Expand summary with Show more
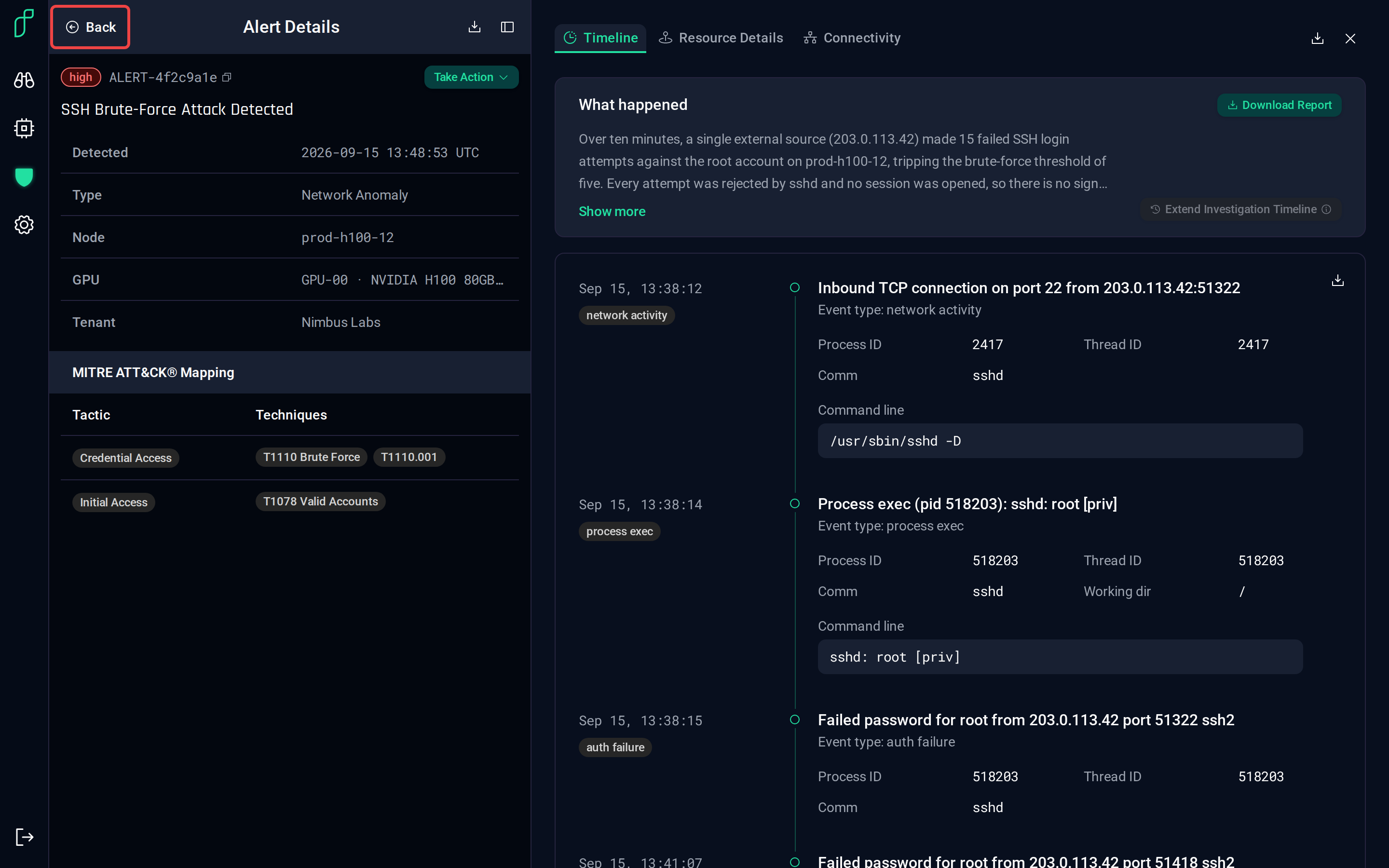Image resolution: width=1389 pixels, height=868 pixels. 612,211
